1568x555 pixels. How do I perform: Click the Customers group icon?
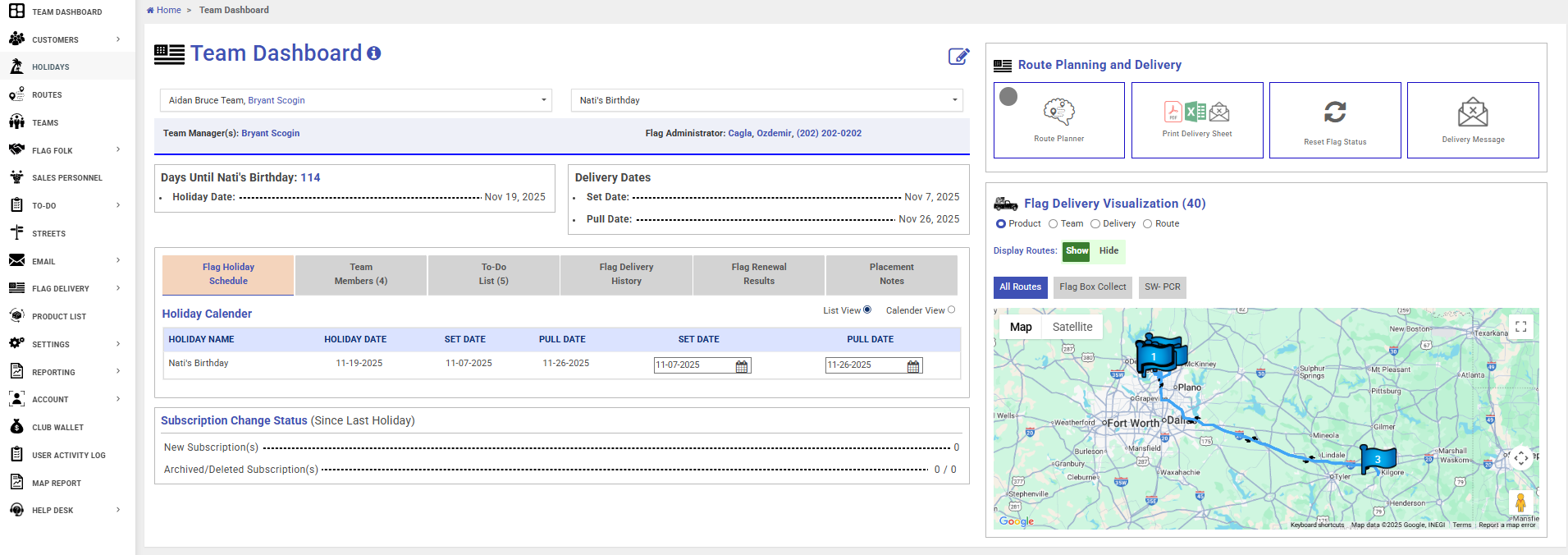[x=16, y=39]
